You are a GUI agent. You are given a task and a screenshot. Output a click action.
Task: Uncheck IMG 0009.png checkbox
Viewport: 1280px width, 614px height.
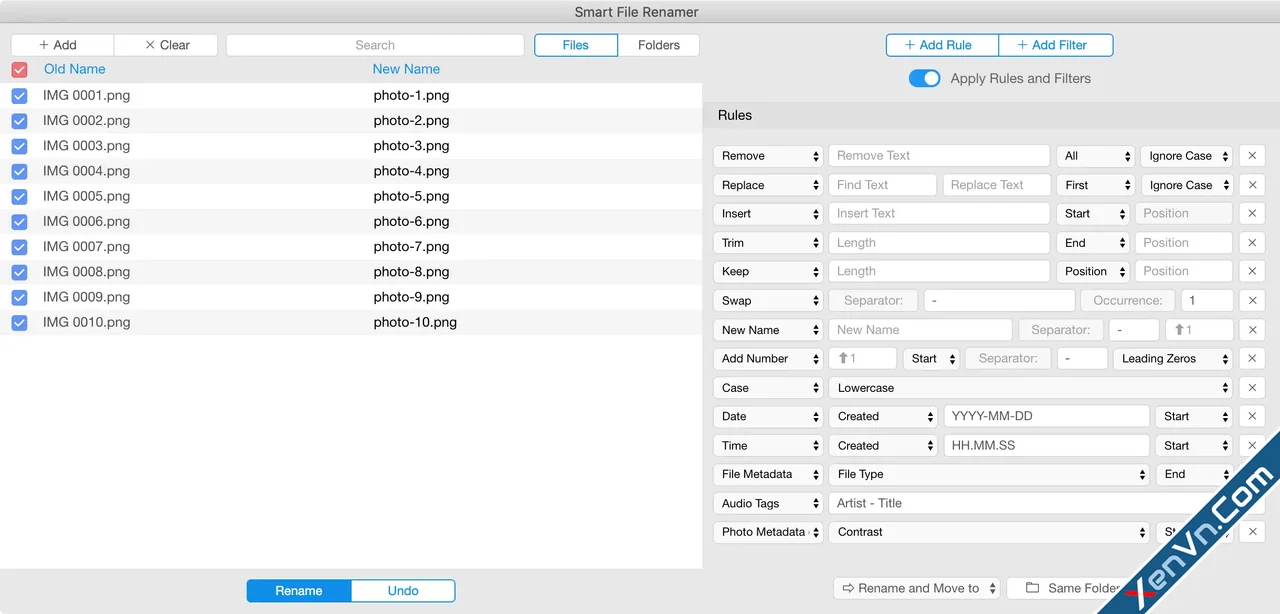[19, 297]
